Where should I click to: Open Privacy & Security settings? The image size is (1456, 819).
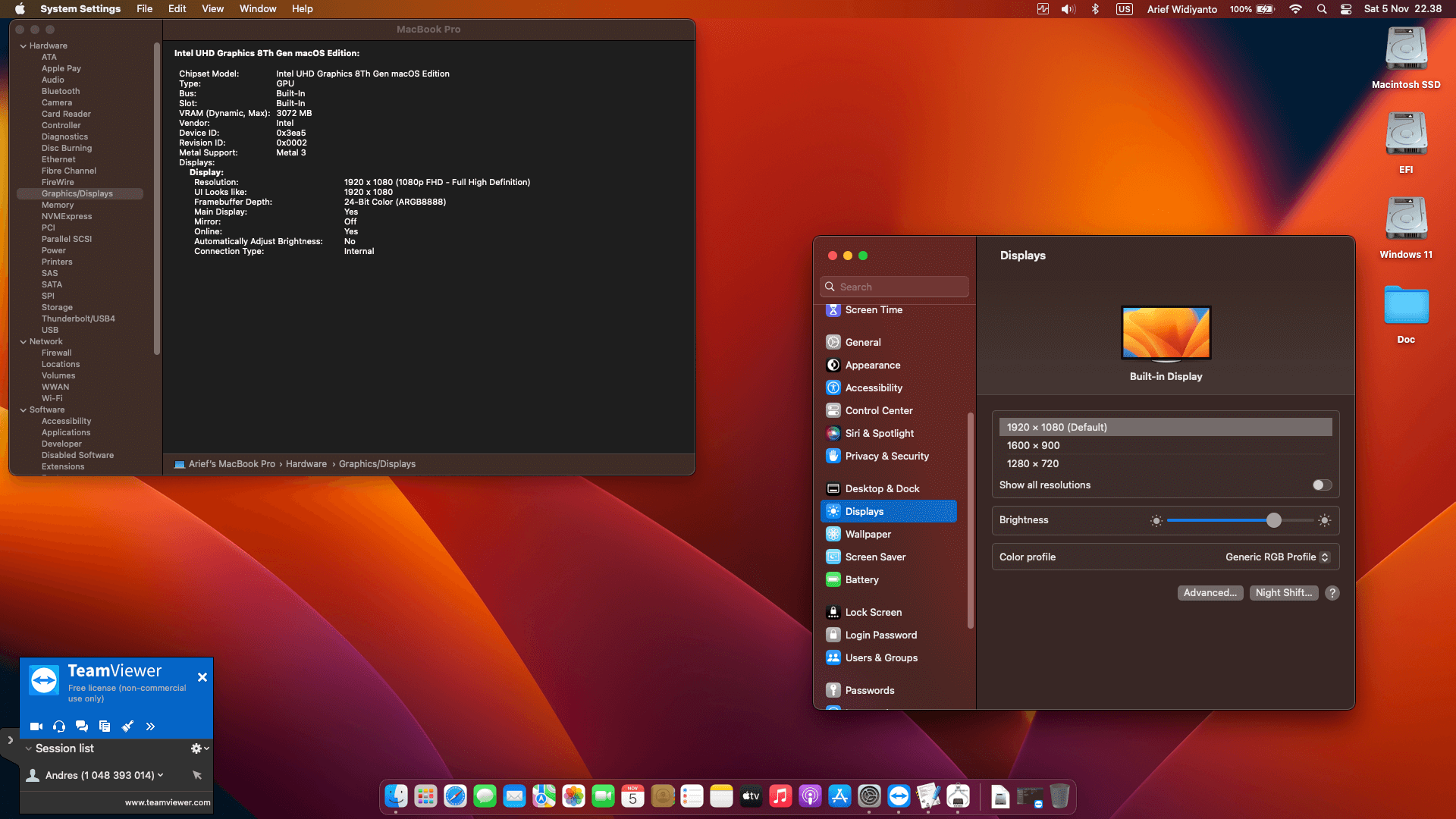point(888,457)
